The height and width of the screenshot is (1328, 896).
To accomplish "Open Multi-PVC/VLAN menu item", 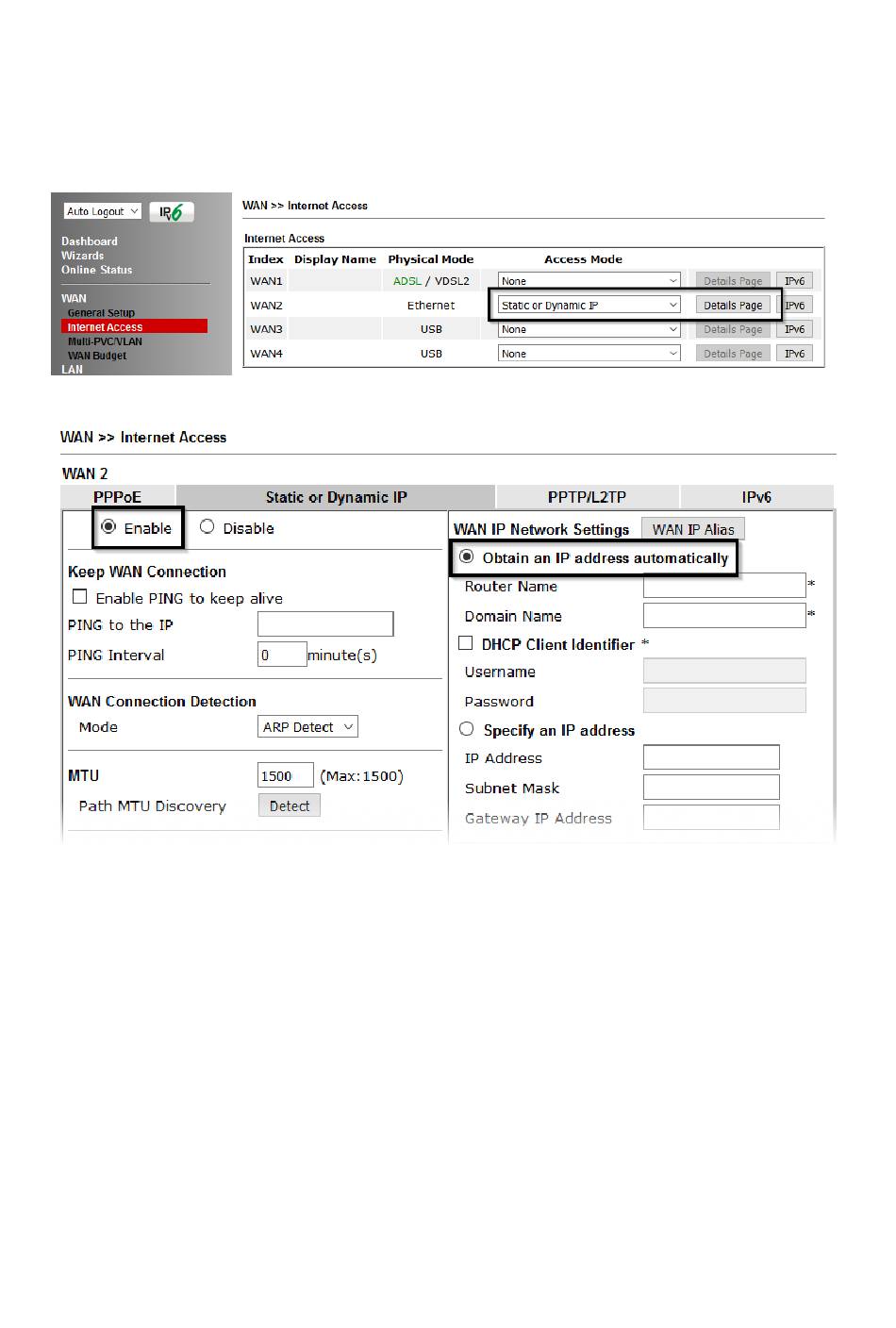I will [105, 341].
